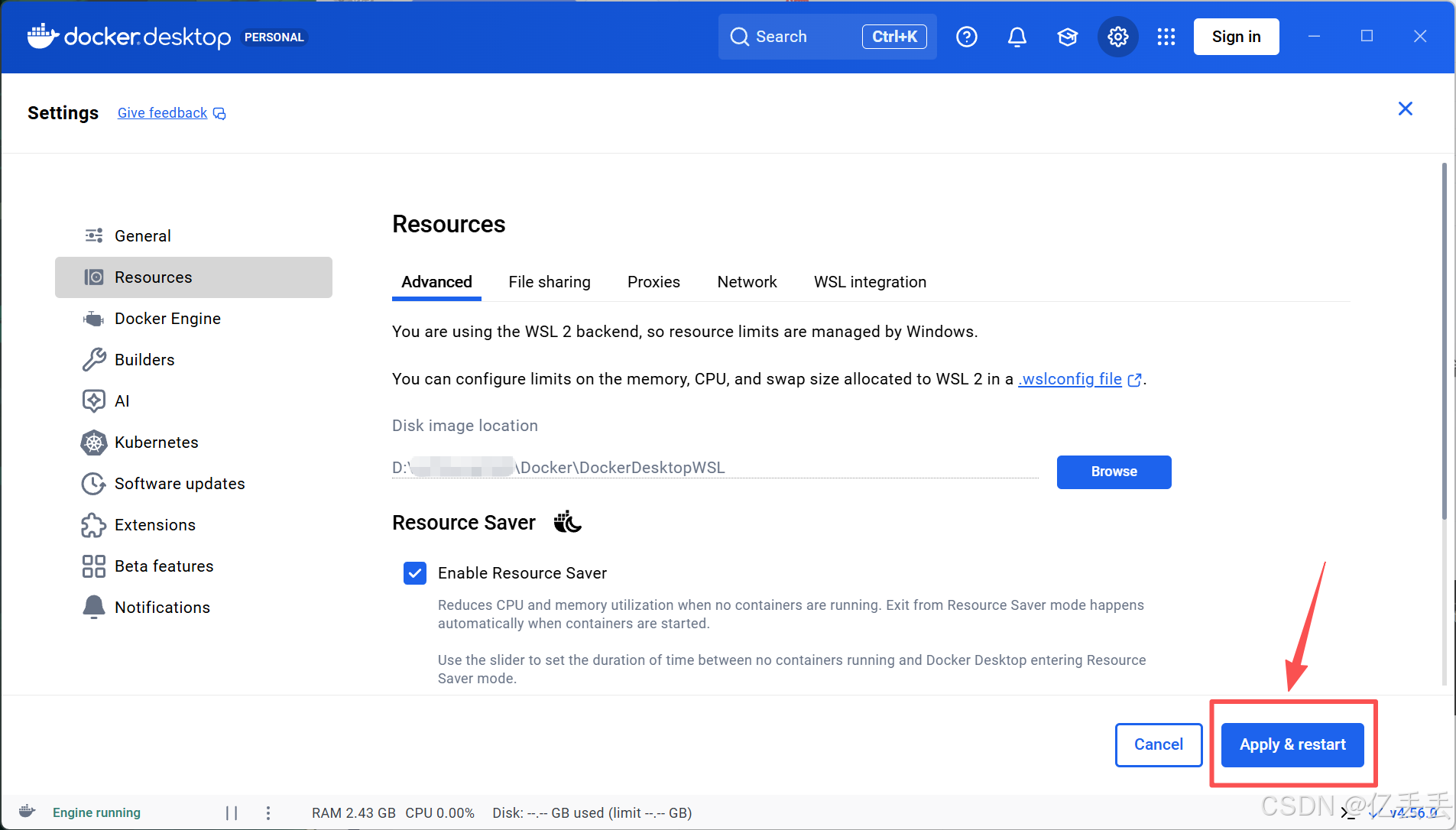Image resolution: width=1456 pixels, height=830 pixels.
Task: Click the external link icon after .wslconfig
Action: [1135, 380]
